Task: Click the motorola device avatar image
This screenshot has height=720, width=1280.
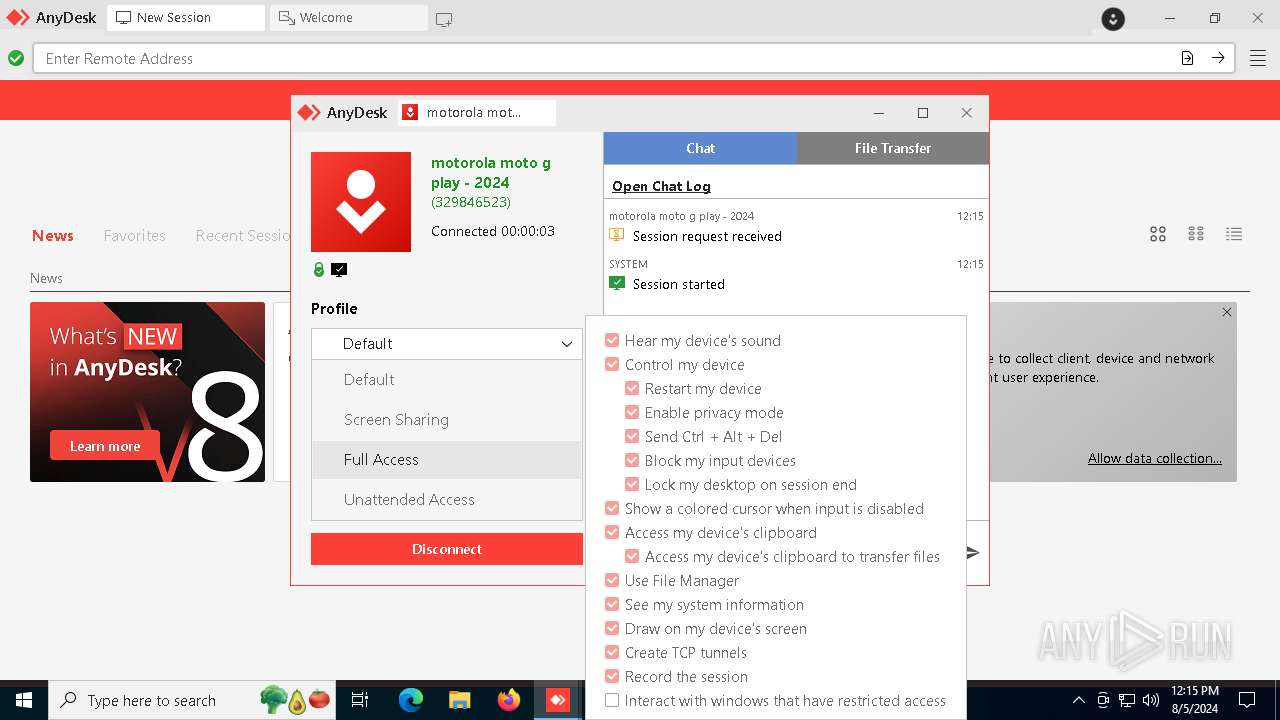Action: pyautogui.click(x=361, y=202)
